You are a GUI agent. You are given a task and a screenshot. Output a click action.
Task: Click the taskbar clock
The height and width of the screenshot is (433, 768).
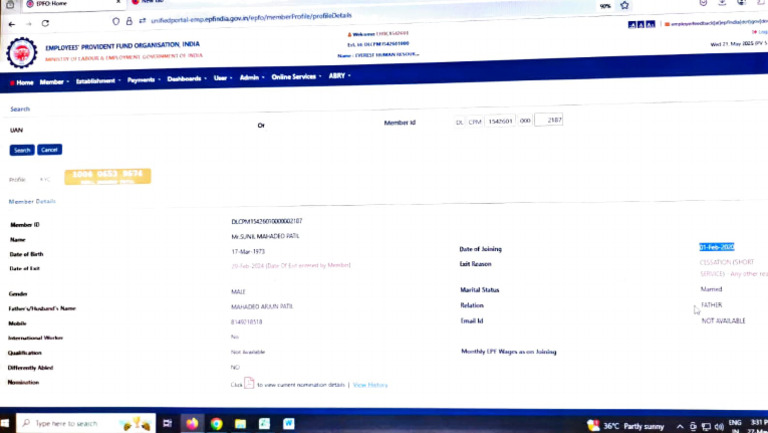[x=758, y=426]
